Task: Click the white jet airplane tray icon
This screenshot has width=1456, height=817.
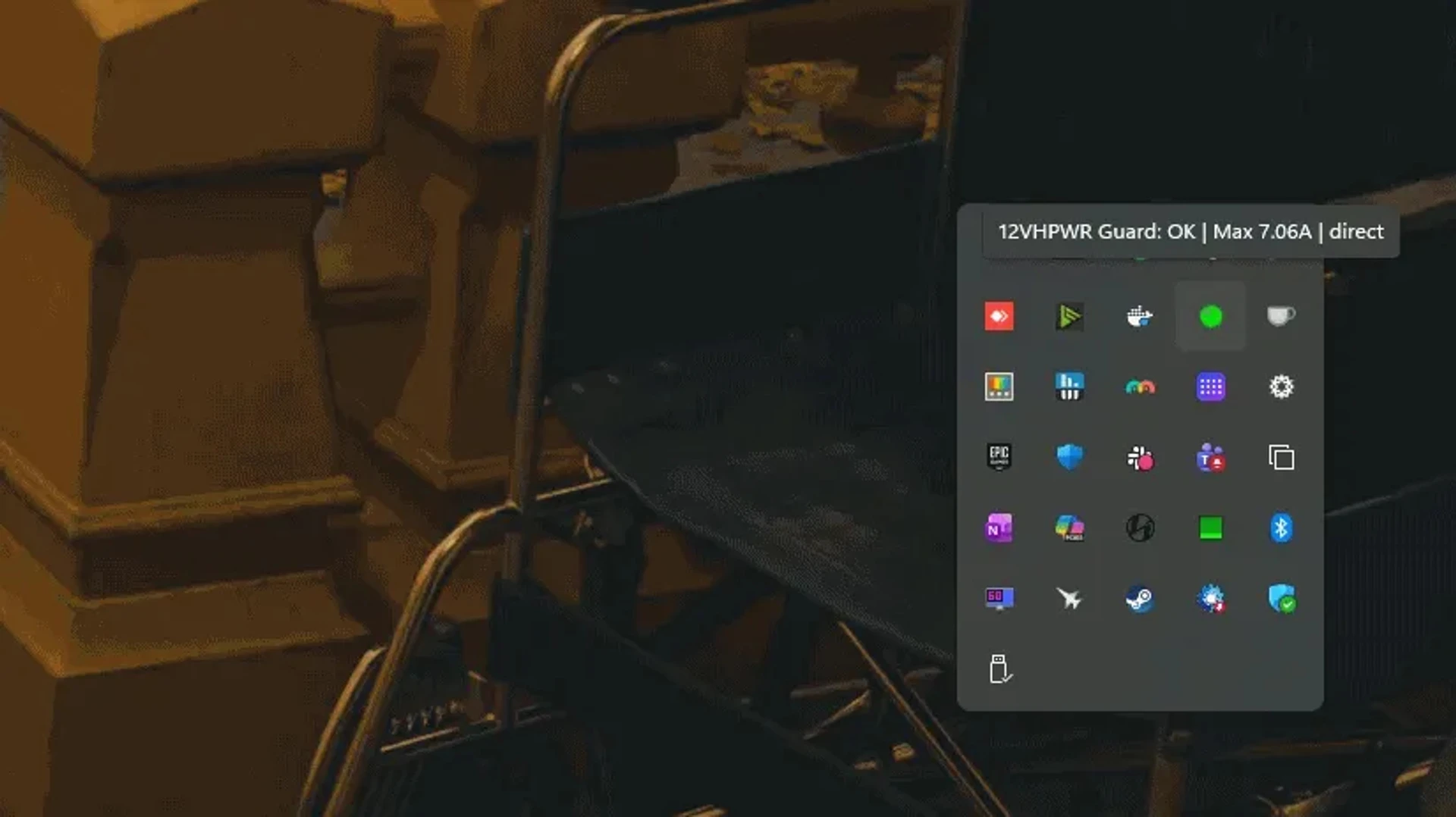Action: pos(1069,598)
